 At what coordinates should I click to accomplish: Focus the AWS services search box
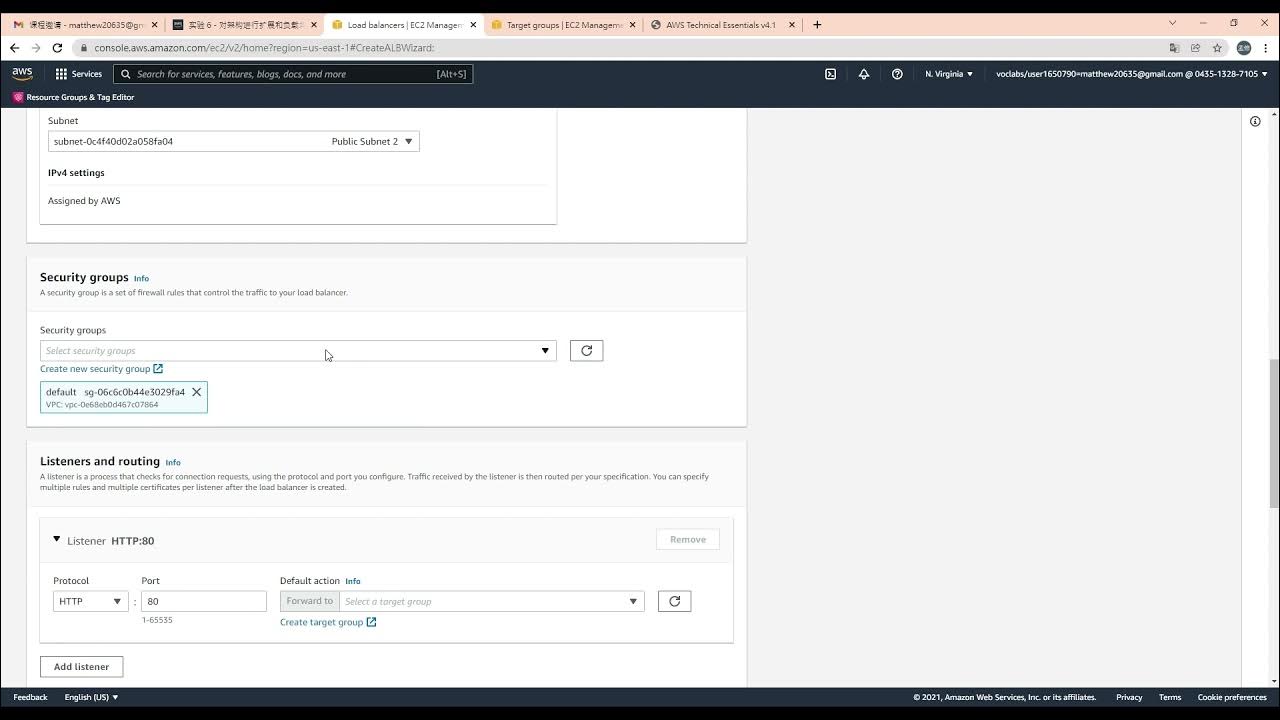[293, 74]
